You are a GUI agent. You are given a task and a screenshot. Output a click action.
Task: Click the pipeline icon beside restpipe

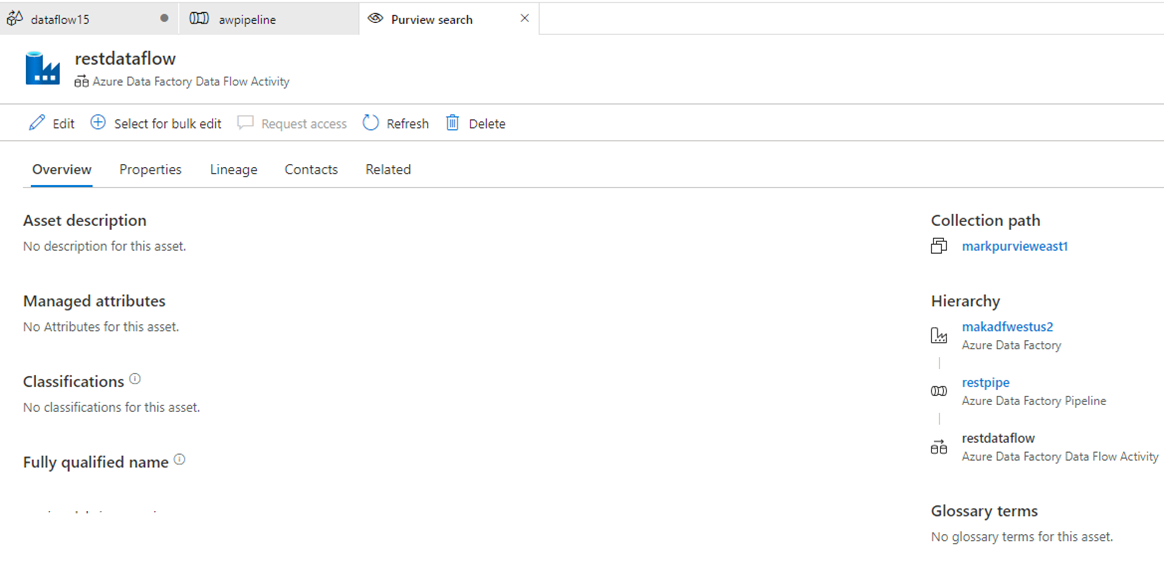pyautogui.click(x=938, y=390)
